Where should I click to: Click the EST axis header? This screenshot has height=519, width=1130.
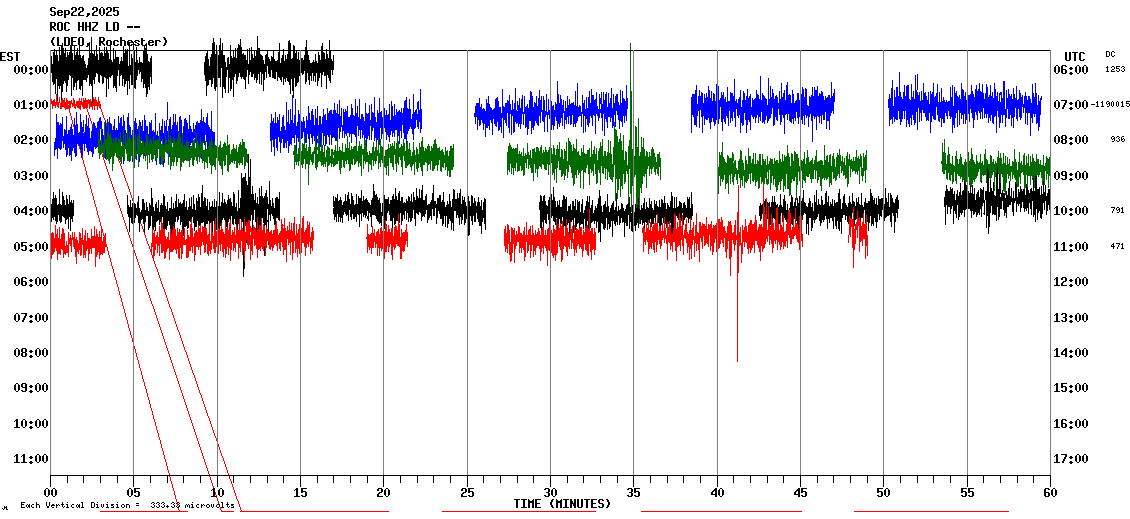pyautogui.click(x=10, y=56)
